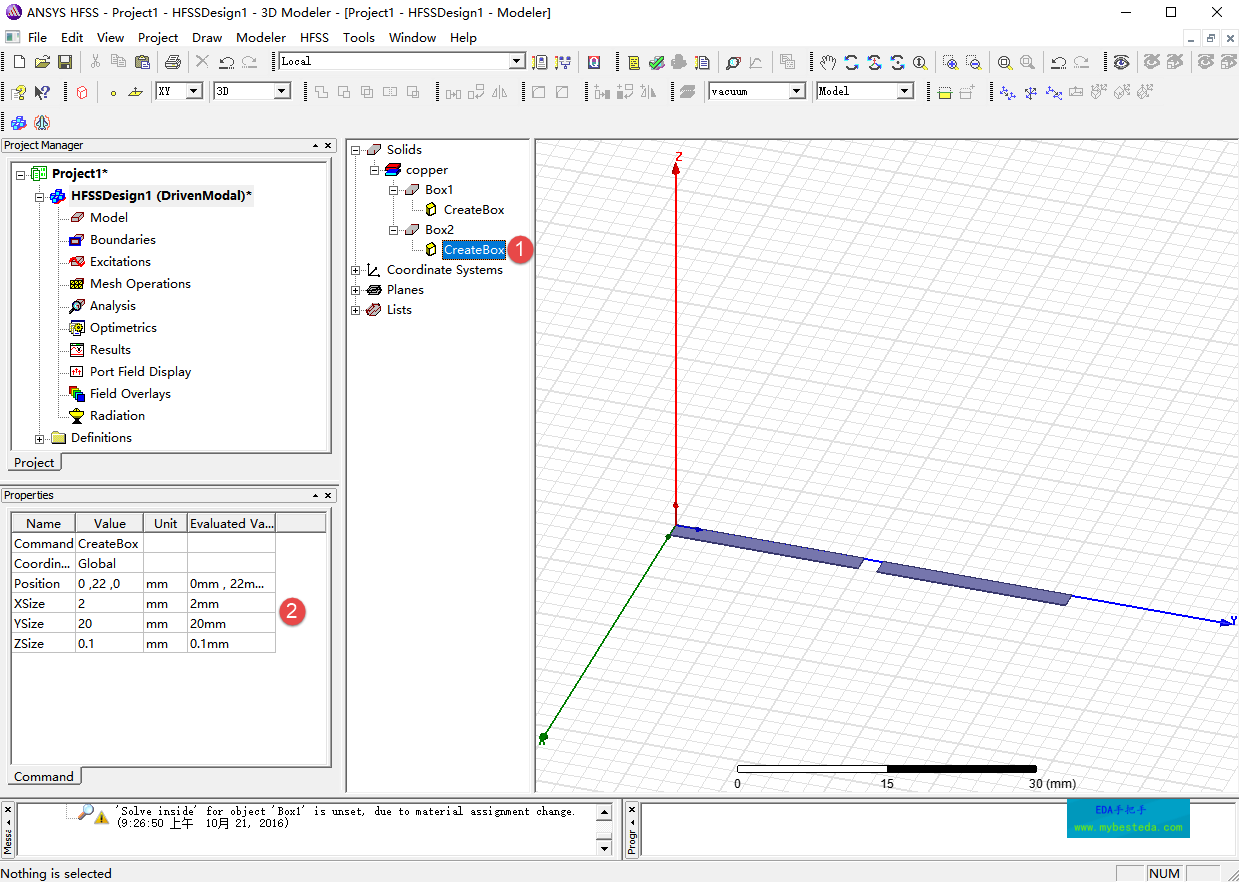
Task: Open the vacuum material dropdown
Action: [797, 91]
